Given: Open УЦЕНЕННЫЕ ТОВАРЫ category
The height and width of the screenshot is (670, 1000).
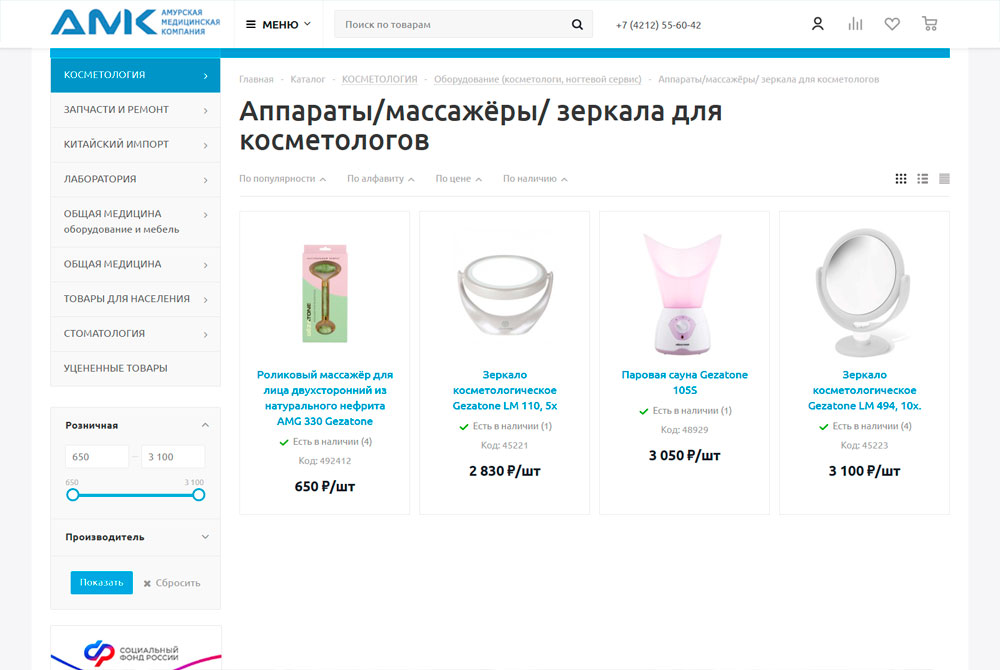Looking at the screenshot, I should [135, 368].
